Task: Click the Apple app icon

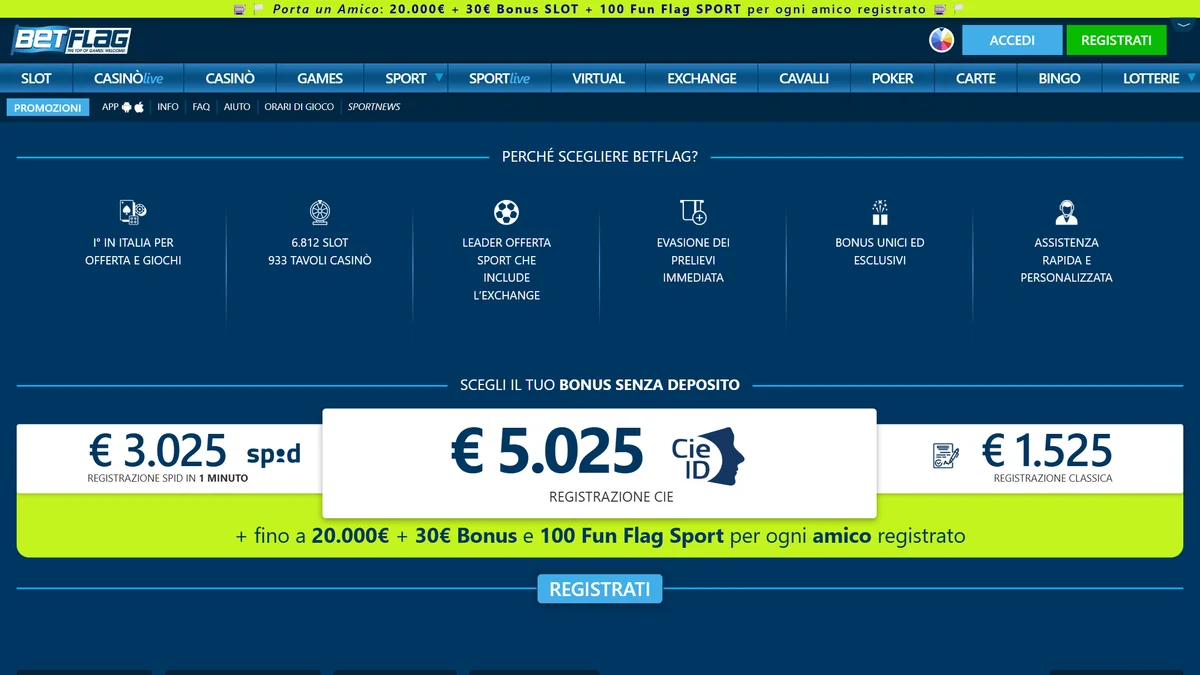Action: 139,107
